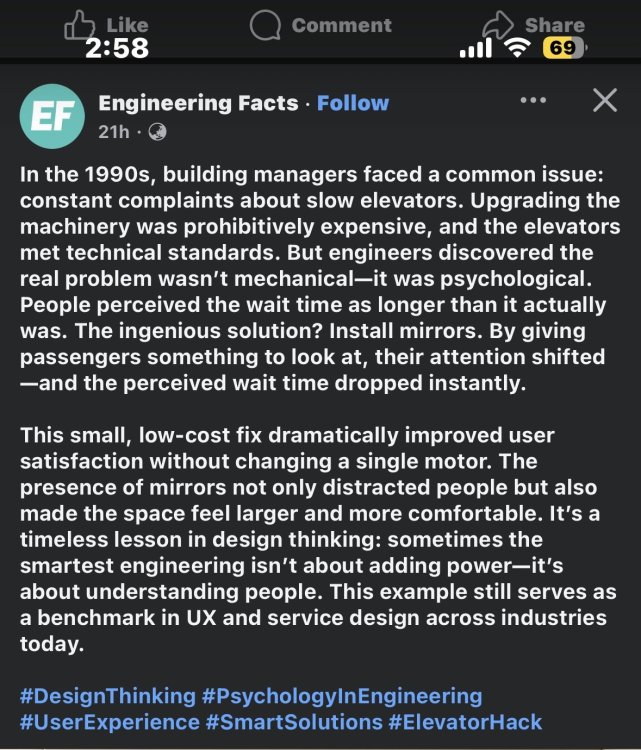Dismiss the post with the X icon
The height and width of the screenshot is (750, 641).
tap(605, 100)
